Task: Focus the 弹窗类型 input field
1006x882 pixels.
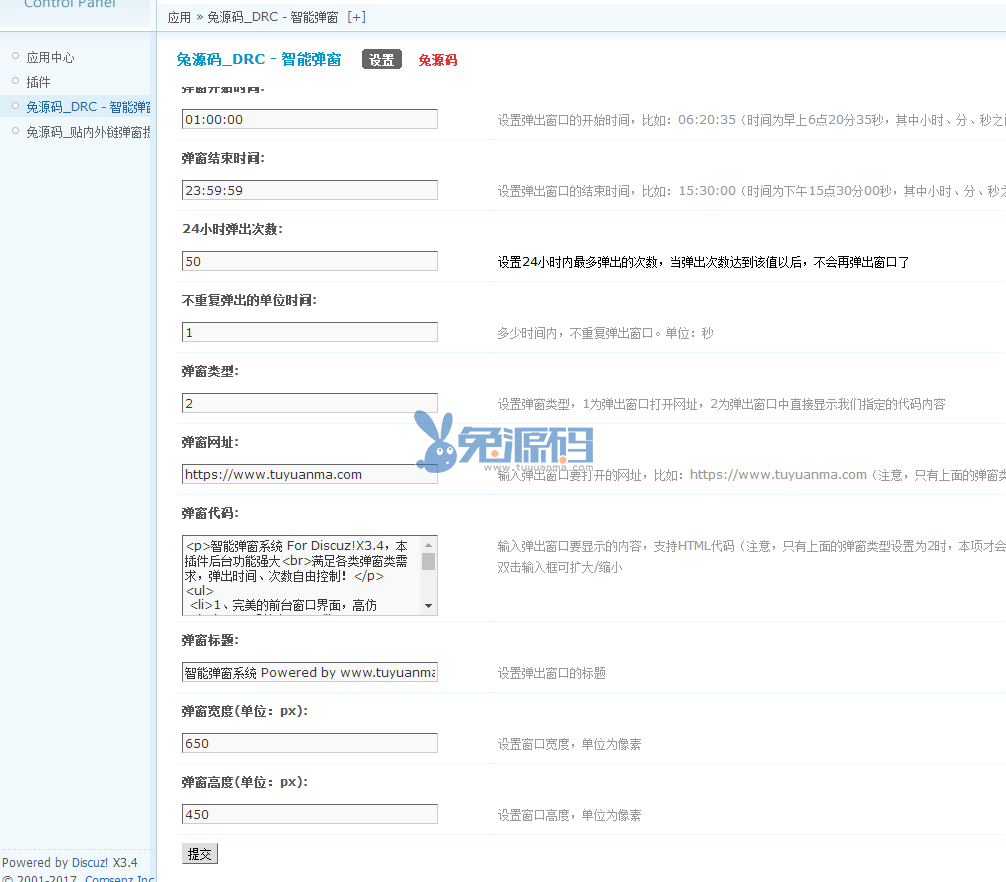Action: 310,403
